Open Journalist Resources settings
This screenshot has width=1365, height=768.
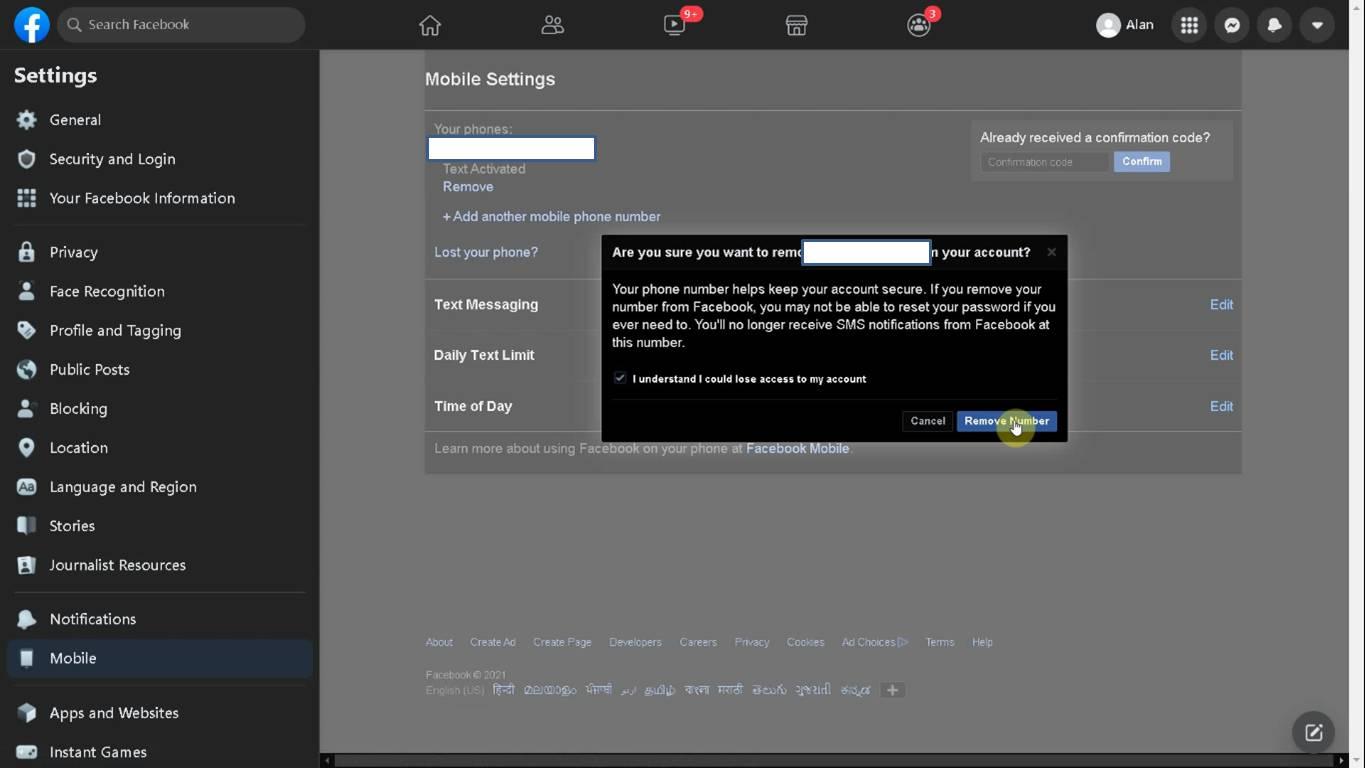[x=160, y=565]
